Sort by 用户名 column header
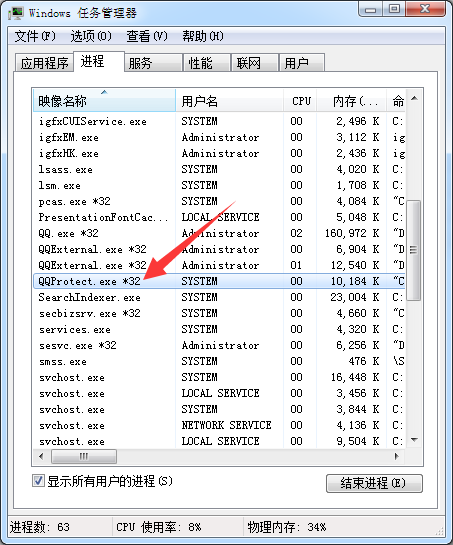 [229, 100]
